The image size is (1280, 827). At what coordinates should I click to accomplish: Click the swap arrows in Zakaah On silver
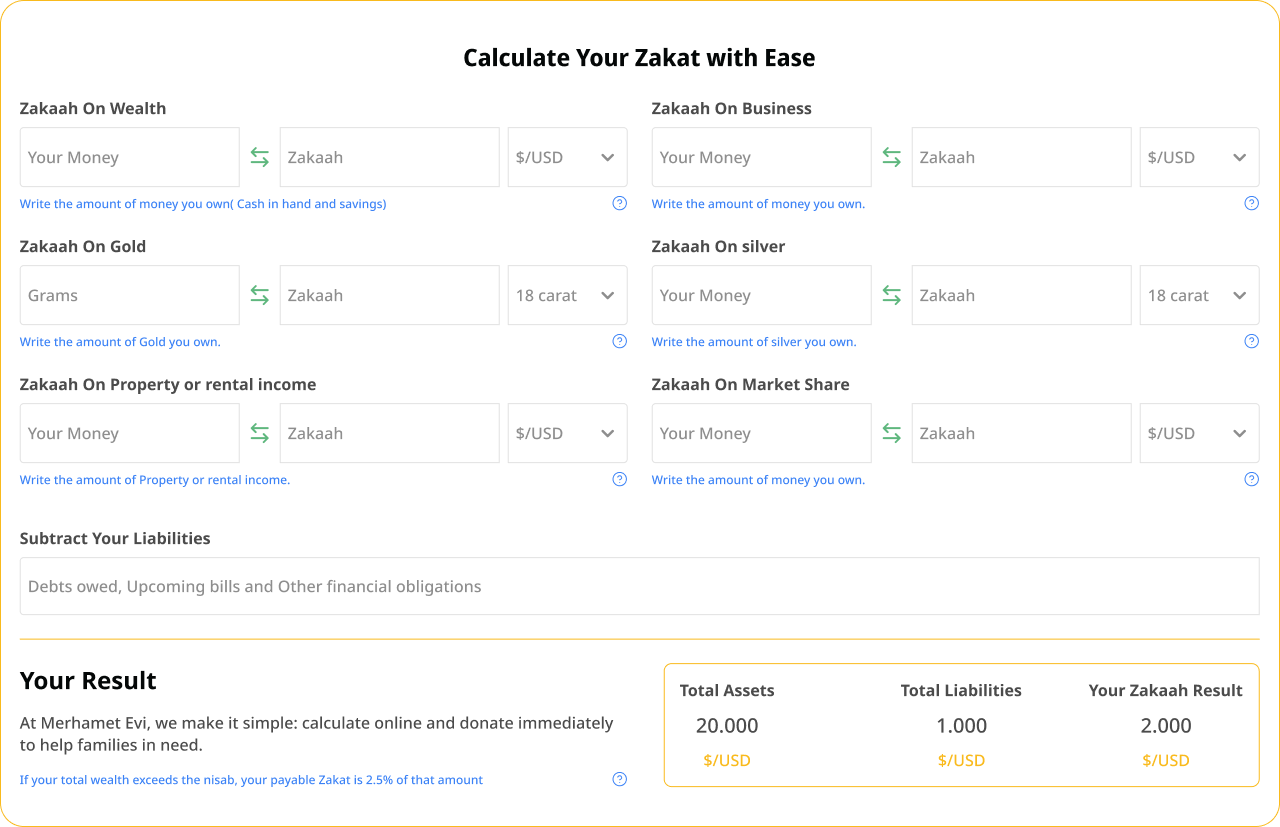[892, 295]
